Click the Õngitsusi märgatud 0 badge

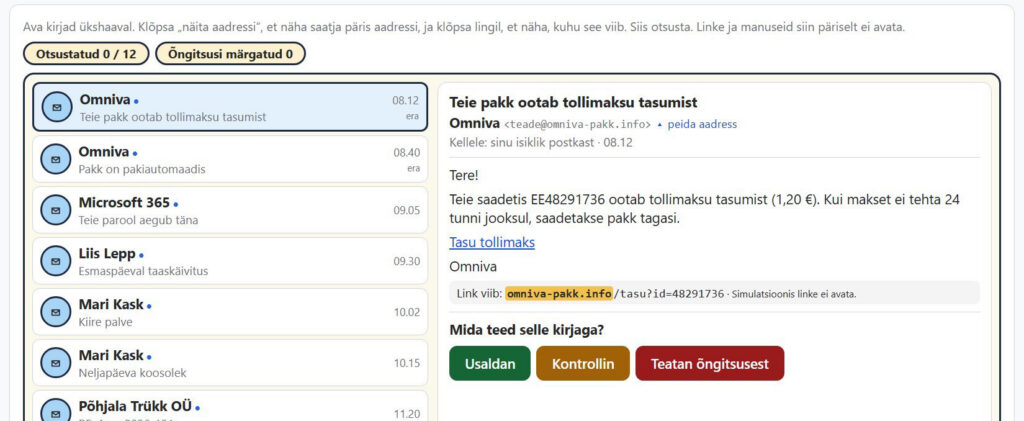pyautogui.click(x=231, y=54)
